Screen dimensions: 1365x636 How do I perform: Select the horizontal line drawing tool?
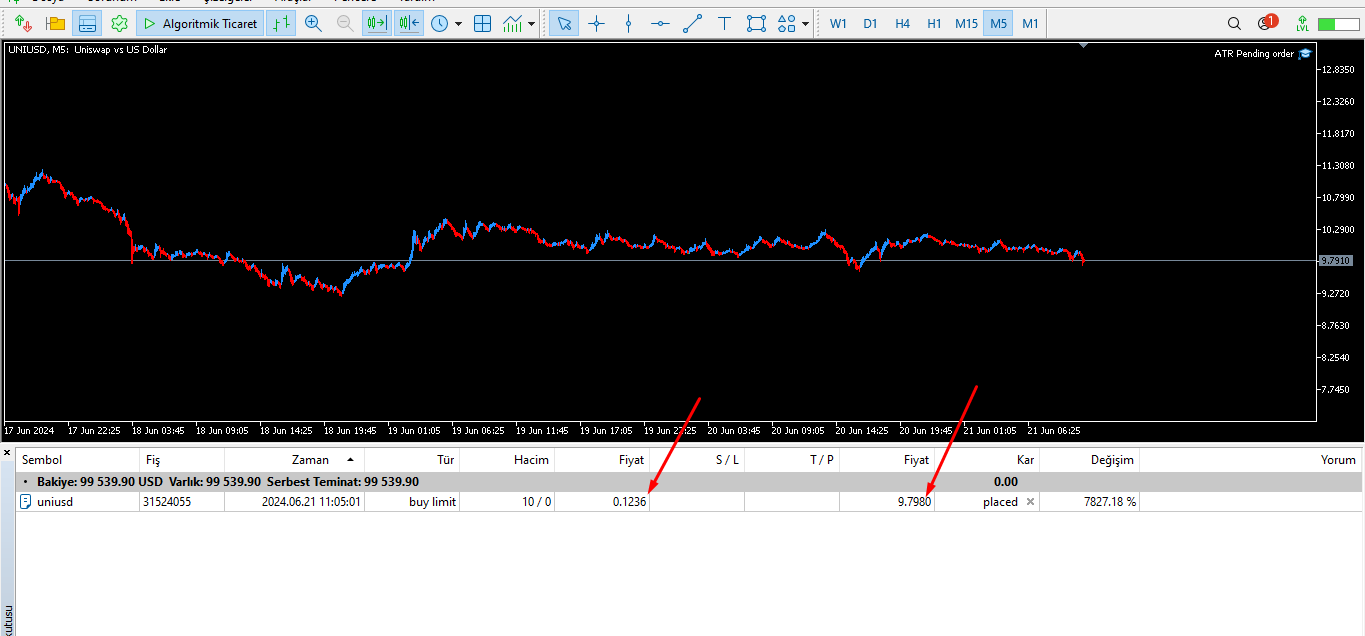(660, 23)
